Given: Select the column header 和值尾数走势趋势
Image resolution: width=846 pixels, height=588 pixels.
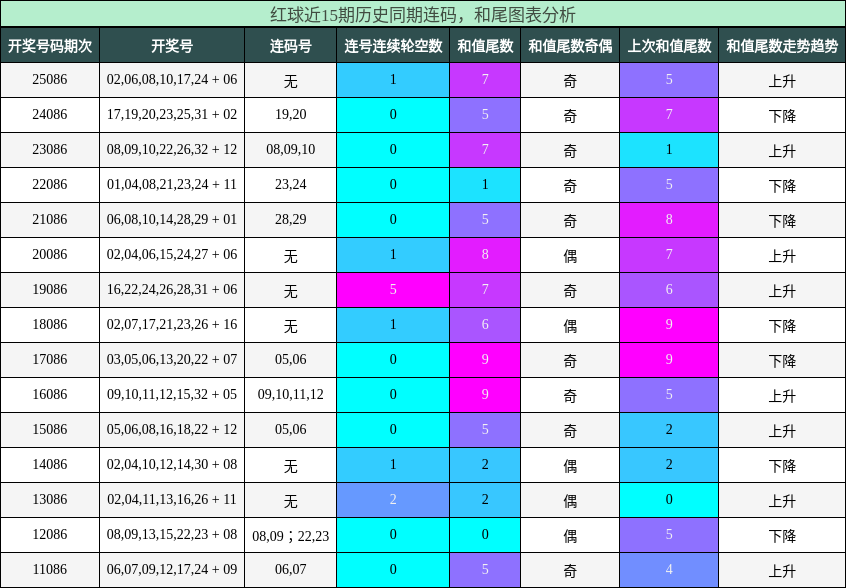Looking at the screenshot, I should coord(782,46).
